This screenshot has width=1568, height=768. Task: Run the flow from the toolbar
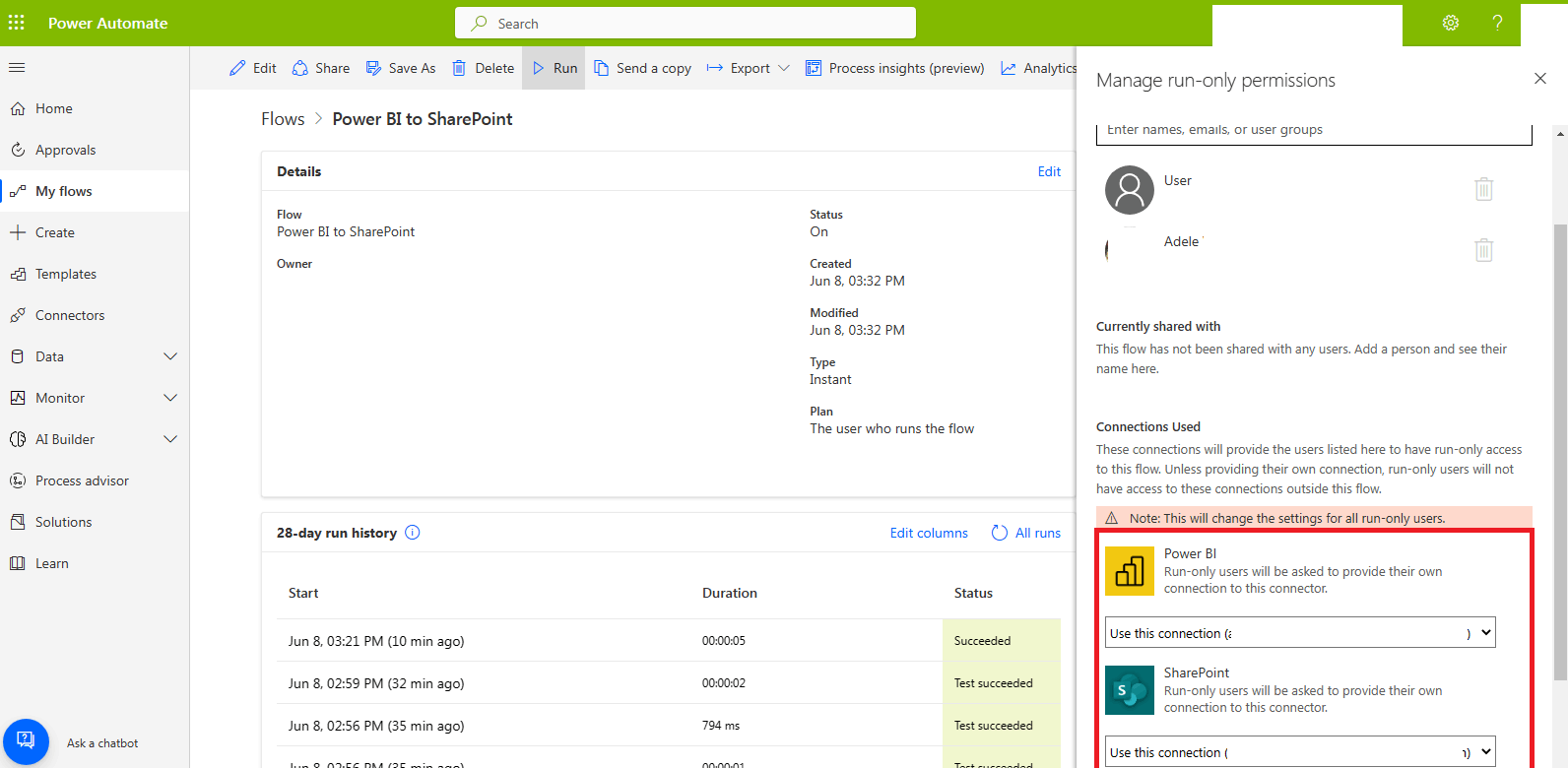point(555,68)
